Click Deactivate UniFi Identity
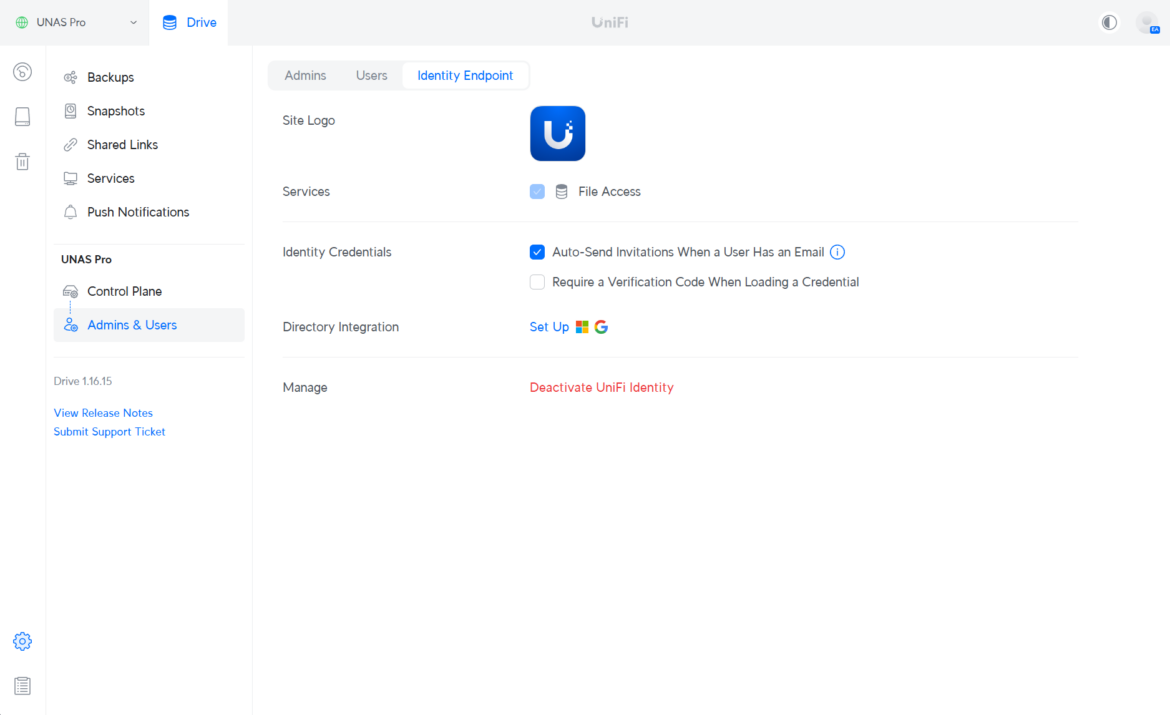This screenshot has height=715, width=1170. 601,387
